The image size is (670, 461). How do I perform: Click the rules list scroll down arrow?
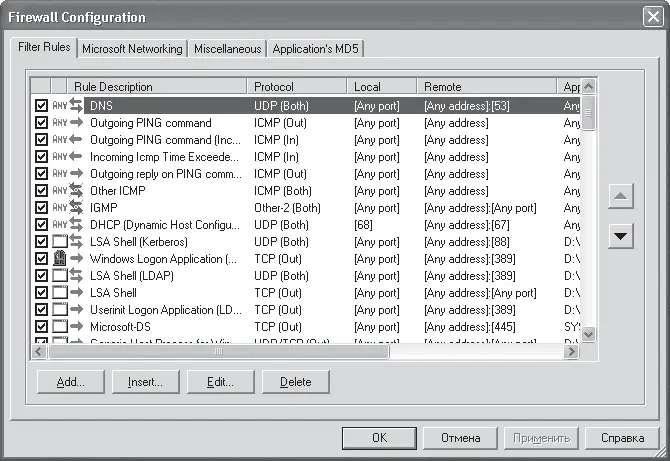coord(588,334)
